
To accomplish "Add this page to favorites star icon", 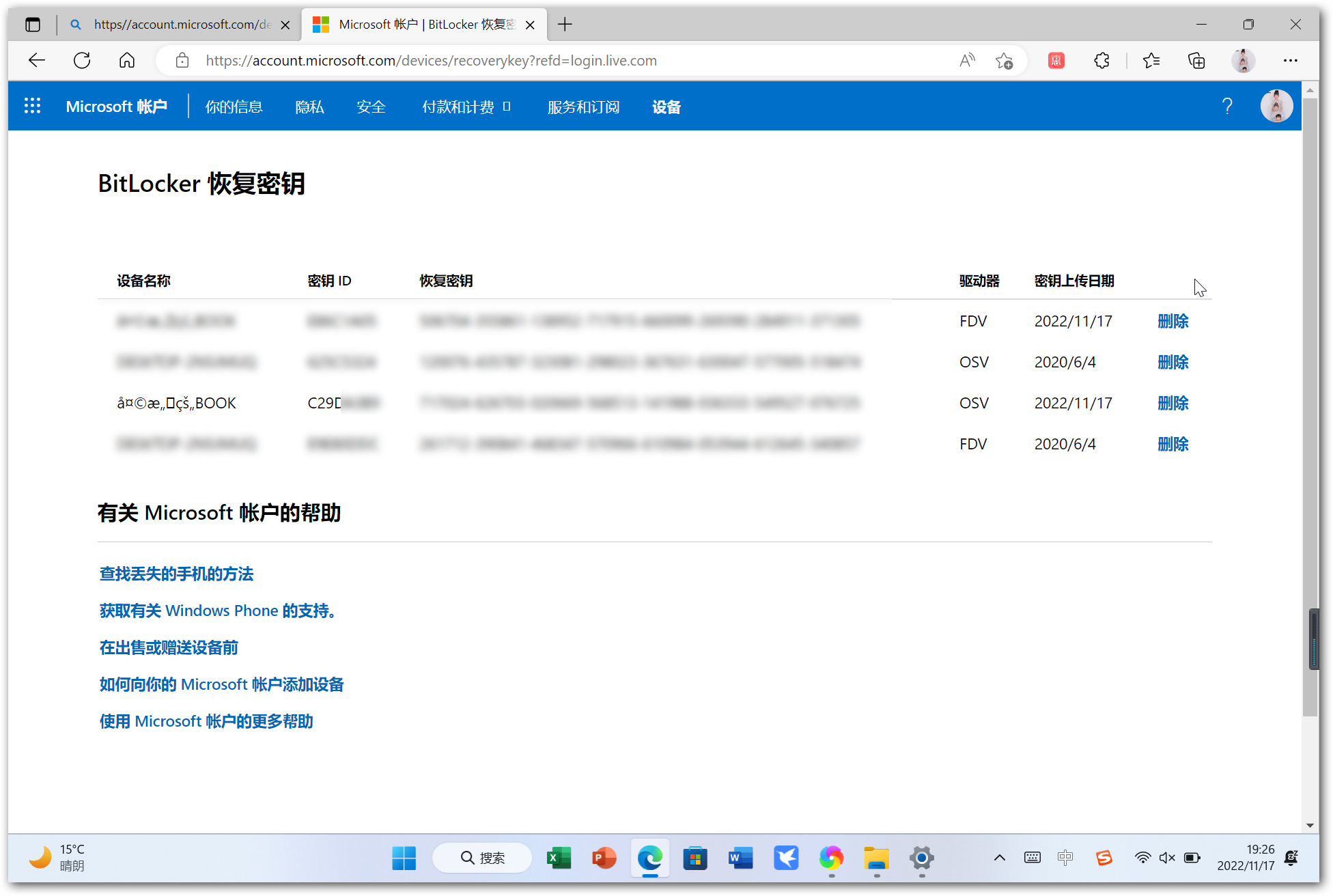I will [1004, 60].
